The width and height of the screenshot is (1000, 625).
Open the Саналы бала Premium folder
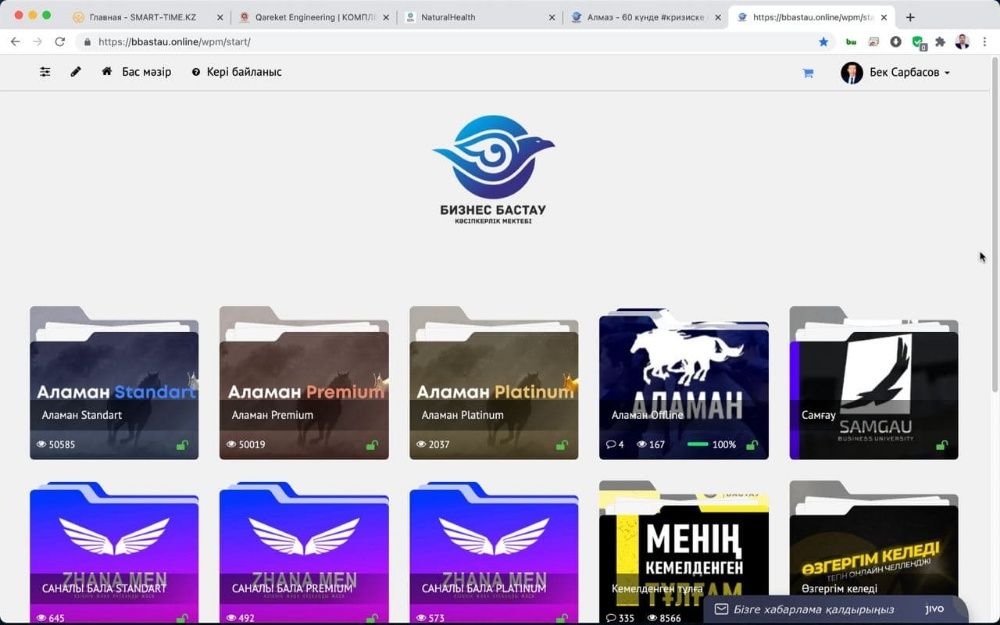tap(304, 552)
